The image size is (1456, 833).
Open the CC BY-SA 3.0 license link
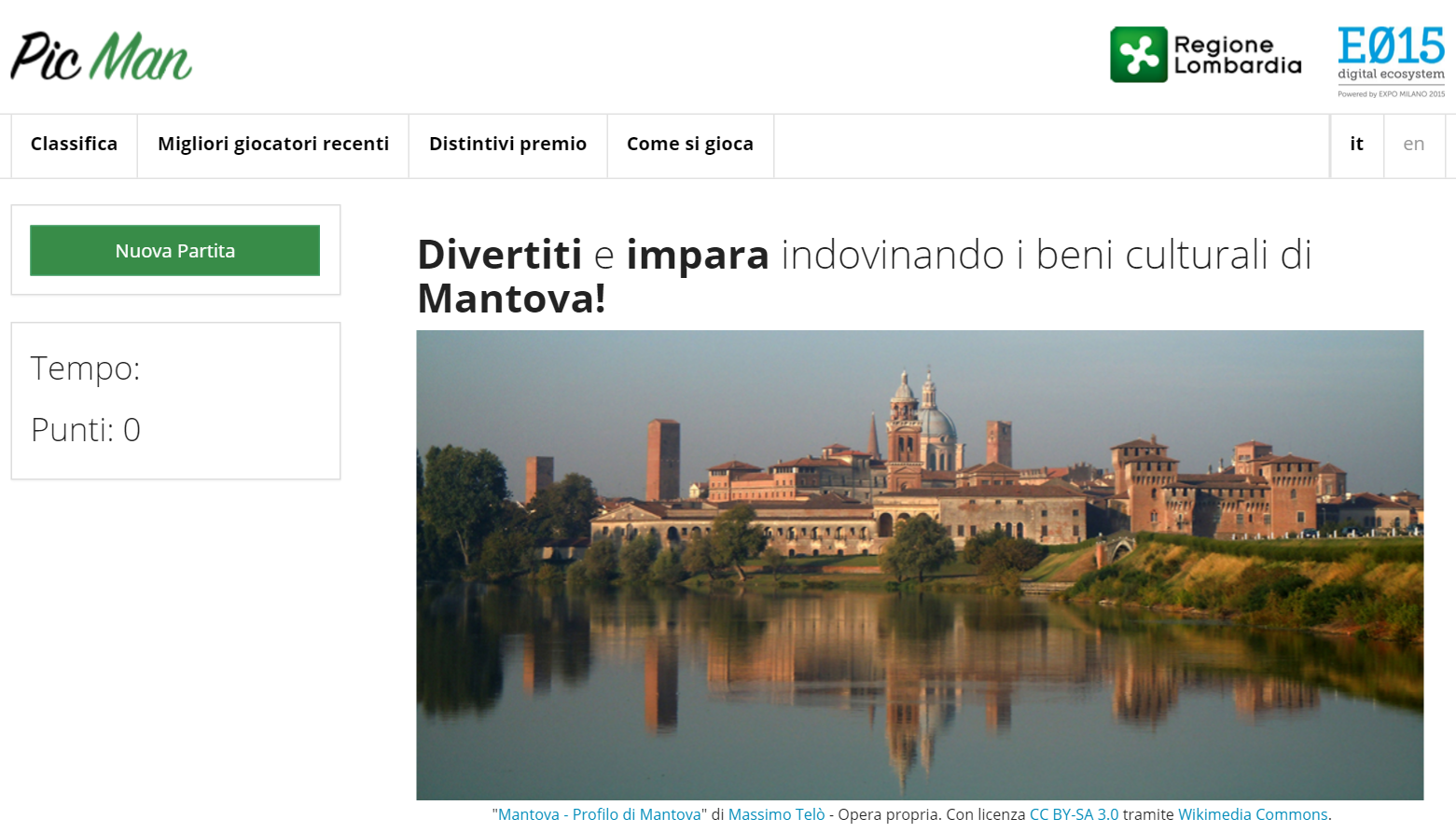pos(1074,814)
